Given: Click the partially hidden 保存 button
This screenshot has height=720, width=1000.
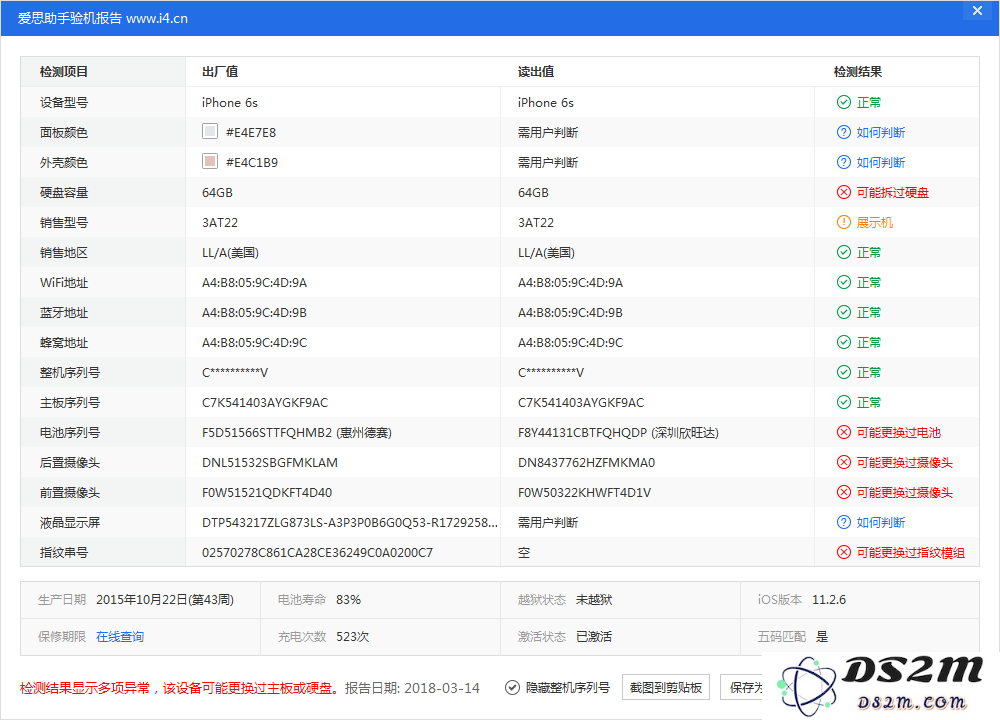Looking at the screenshot, I should (x=742, y=687).
